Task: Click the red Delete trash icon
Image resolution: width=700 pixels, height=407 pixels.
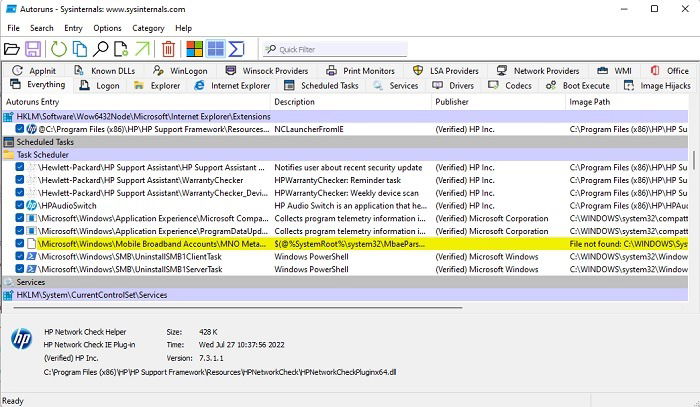Action: coord(168,49)
